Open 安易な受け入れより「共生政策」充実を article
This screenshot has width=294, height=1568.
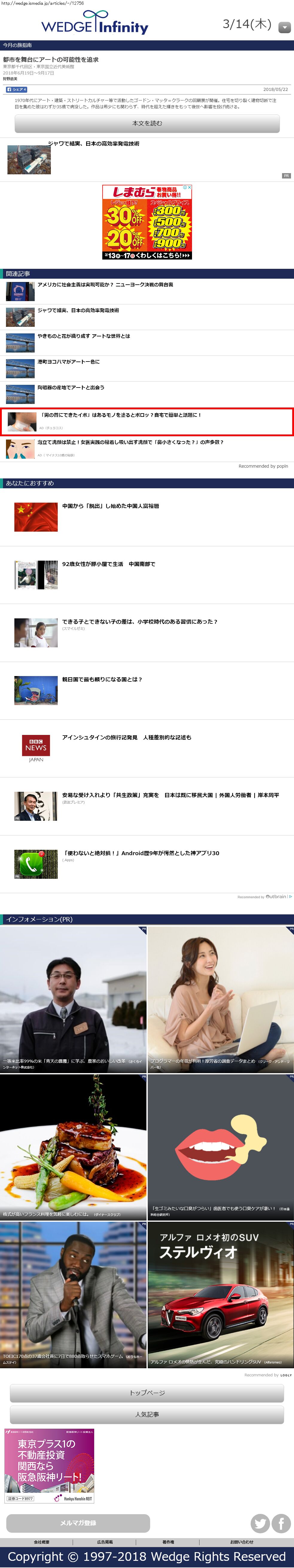pyautogui.click(x=170, y=795)
